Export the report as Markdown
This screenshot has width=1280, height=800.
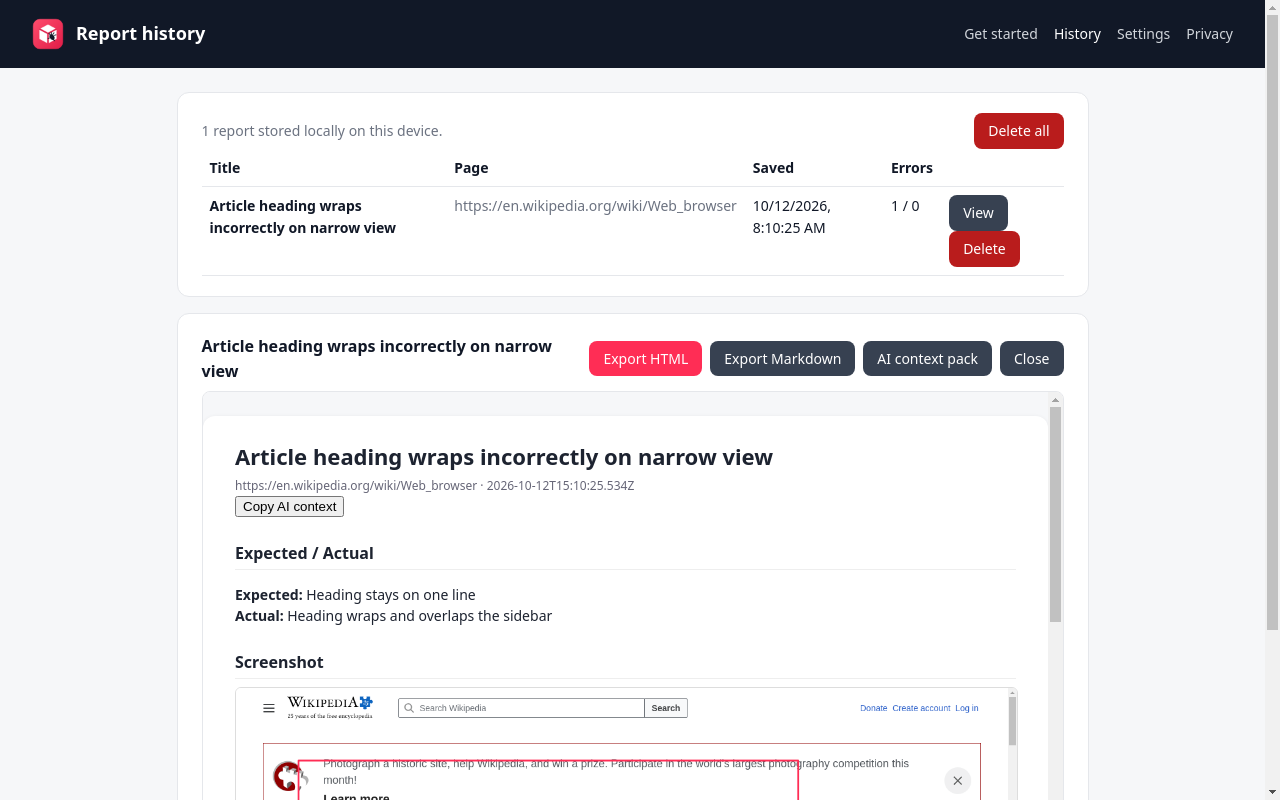783,359
